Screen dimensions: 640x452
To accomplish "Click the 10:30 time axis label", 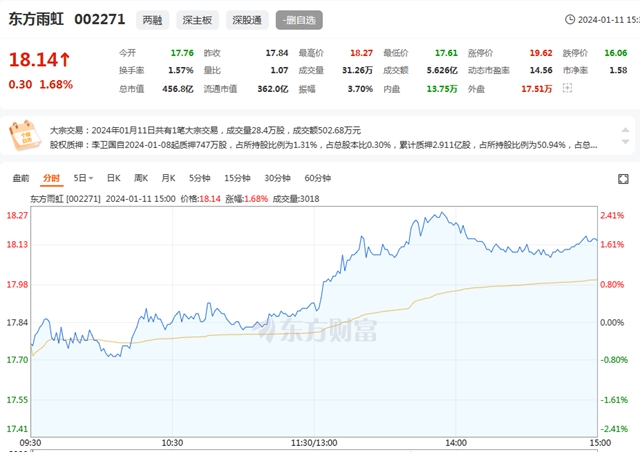I will click(172, 443).
